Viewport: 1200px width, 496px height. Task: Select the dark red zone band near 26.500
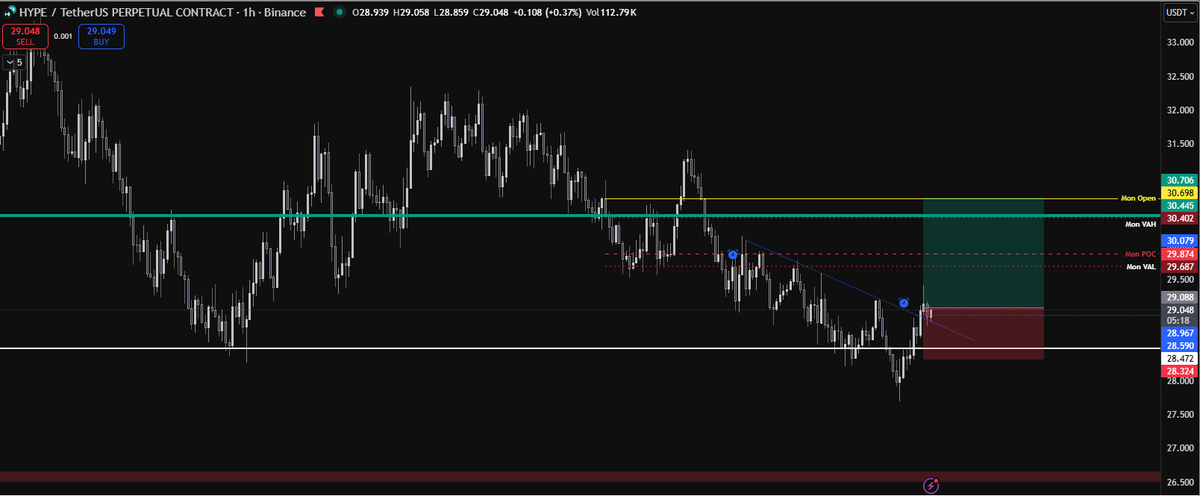pos(580,477)
